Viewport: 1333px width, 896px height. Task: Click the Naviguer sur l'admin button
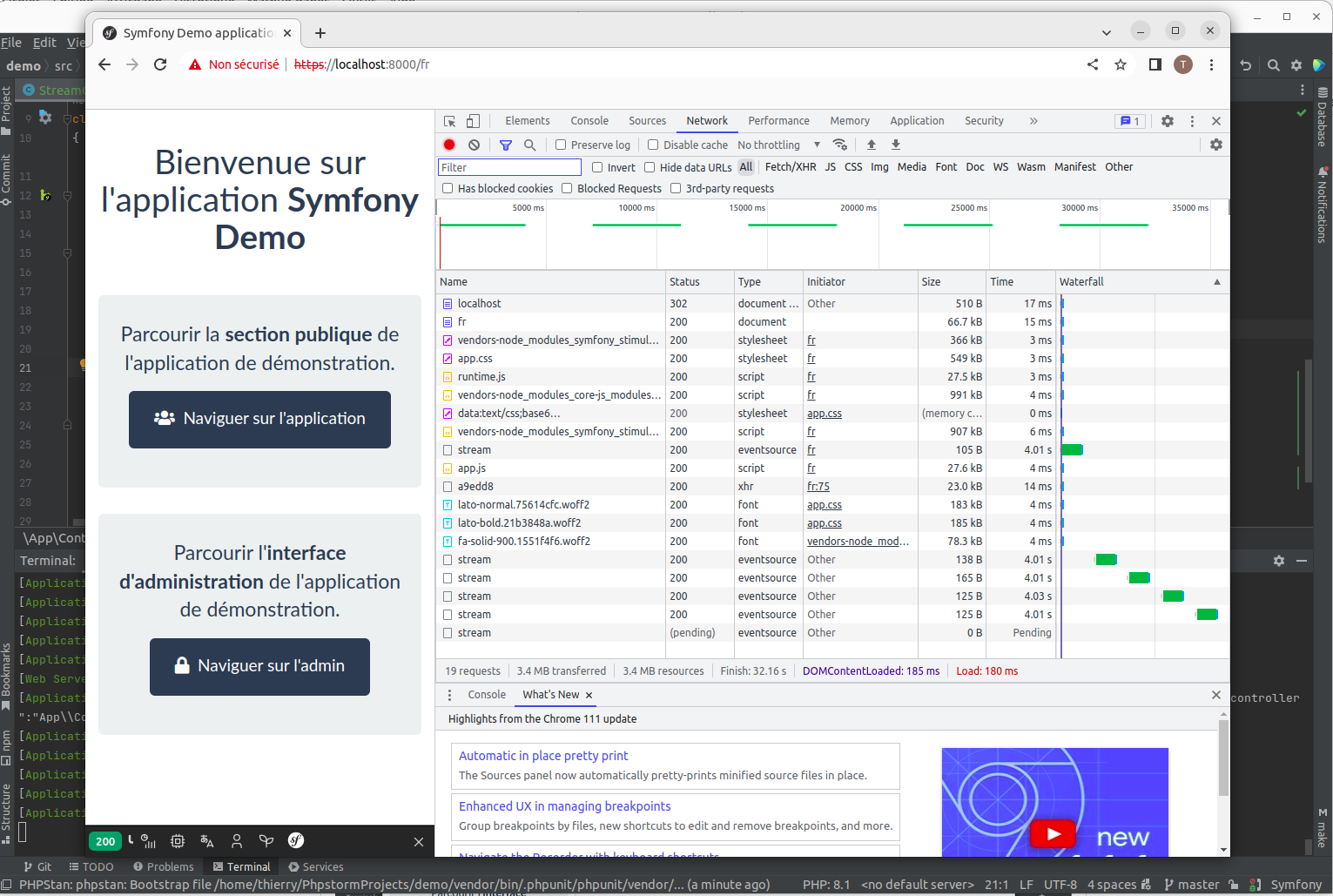(x=259, y=667)
